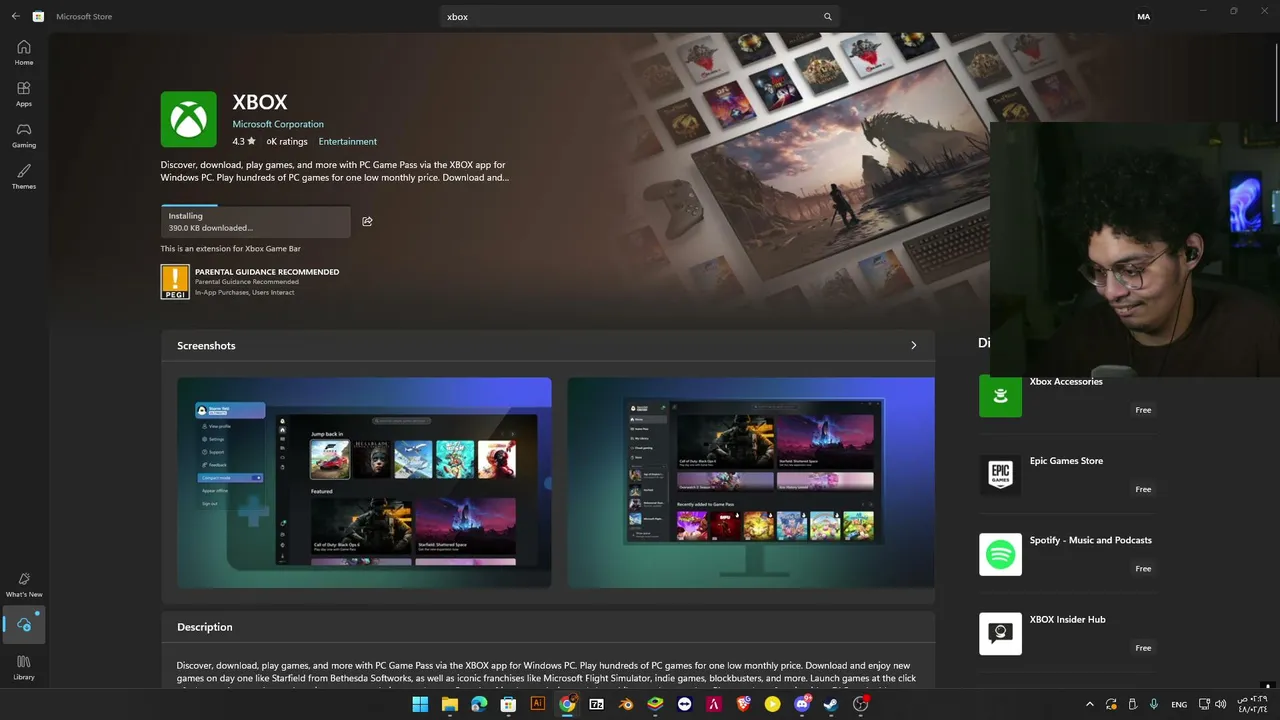1280x720 pixels.
Task: Click the search magnifier icon
Action: tap(828, 17)
